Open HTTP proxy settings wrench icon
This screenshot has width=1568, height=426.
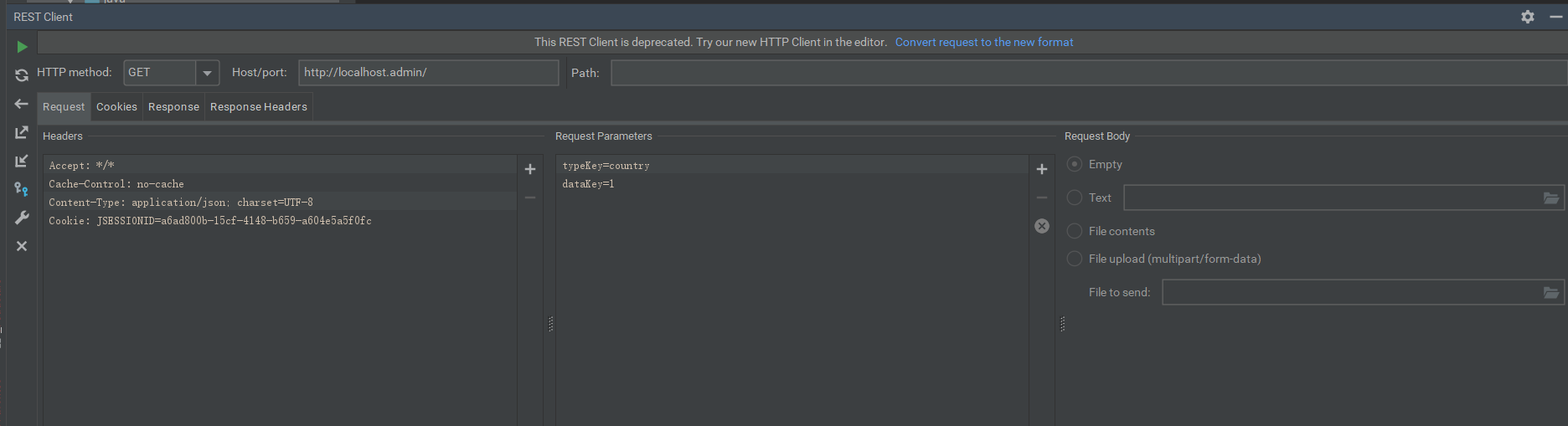click(x=22, y=218)
